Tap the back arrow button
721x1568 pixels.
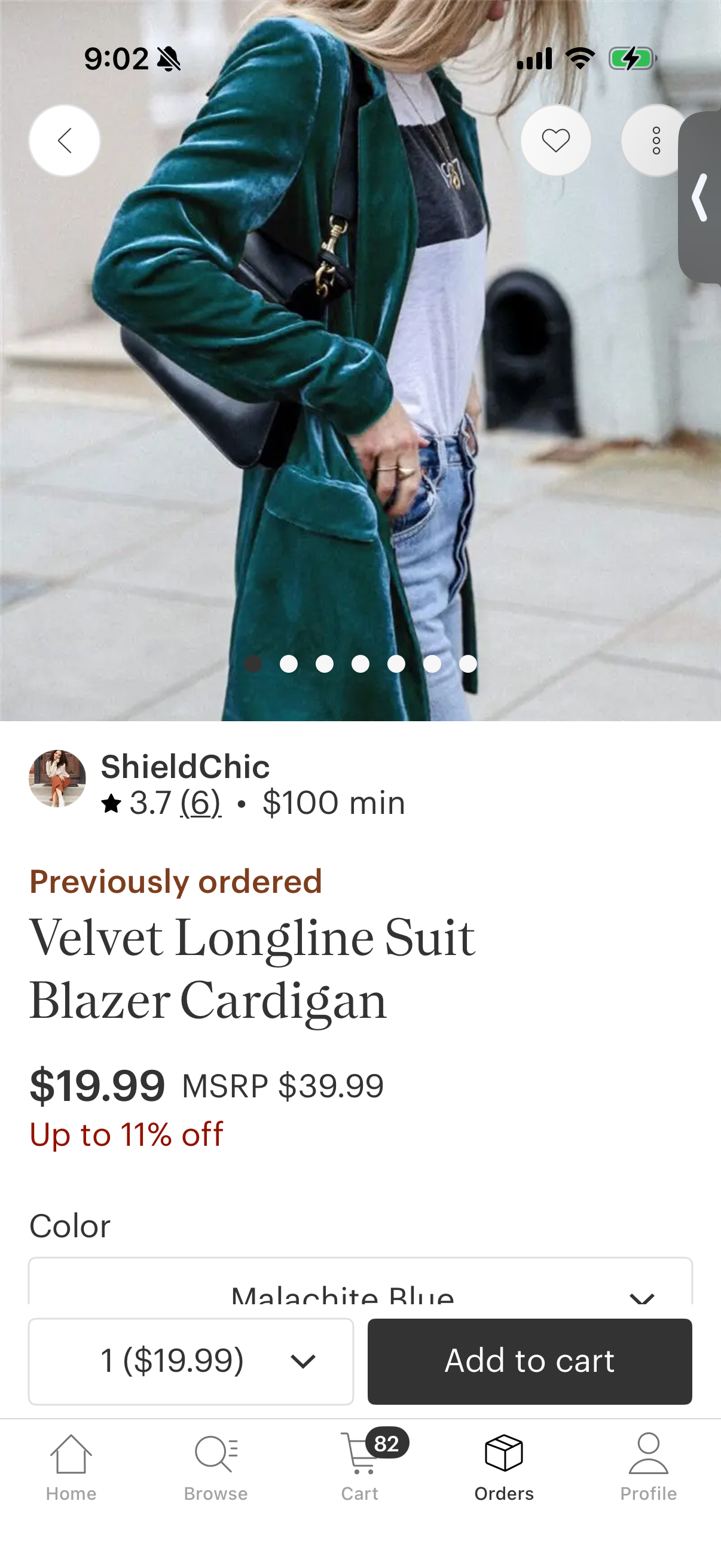(x=65, y=141)
